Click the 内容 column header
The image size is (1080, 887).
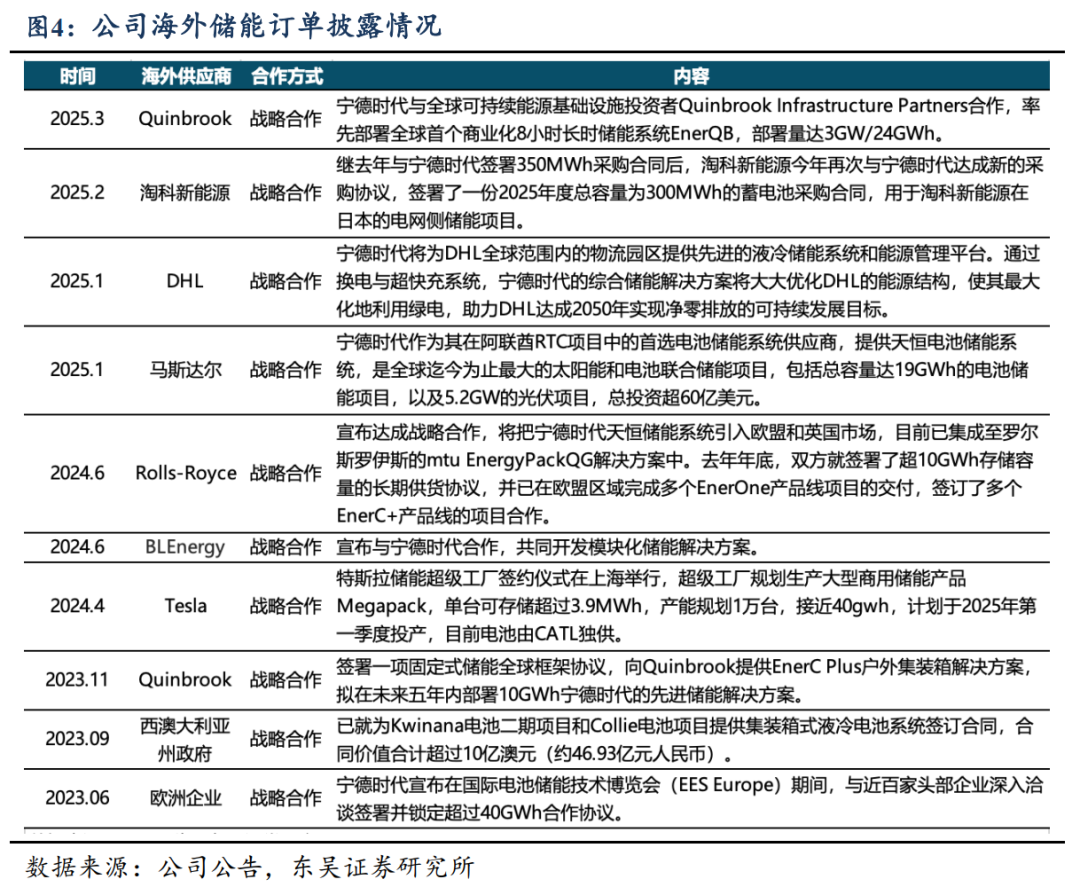691,76
